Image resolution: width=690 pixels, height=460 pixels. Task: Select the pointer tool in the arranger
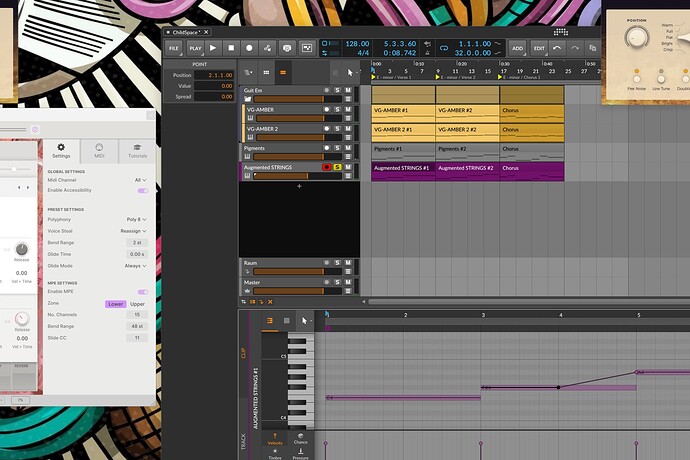pos(350,73)
